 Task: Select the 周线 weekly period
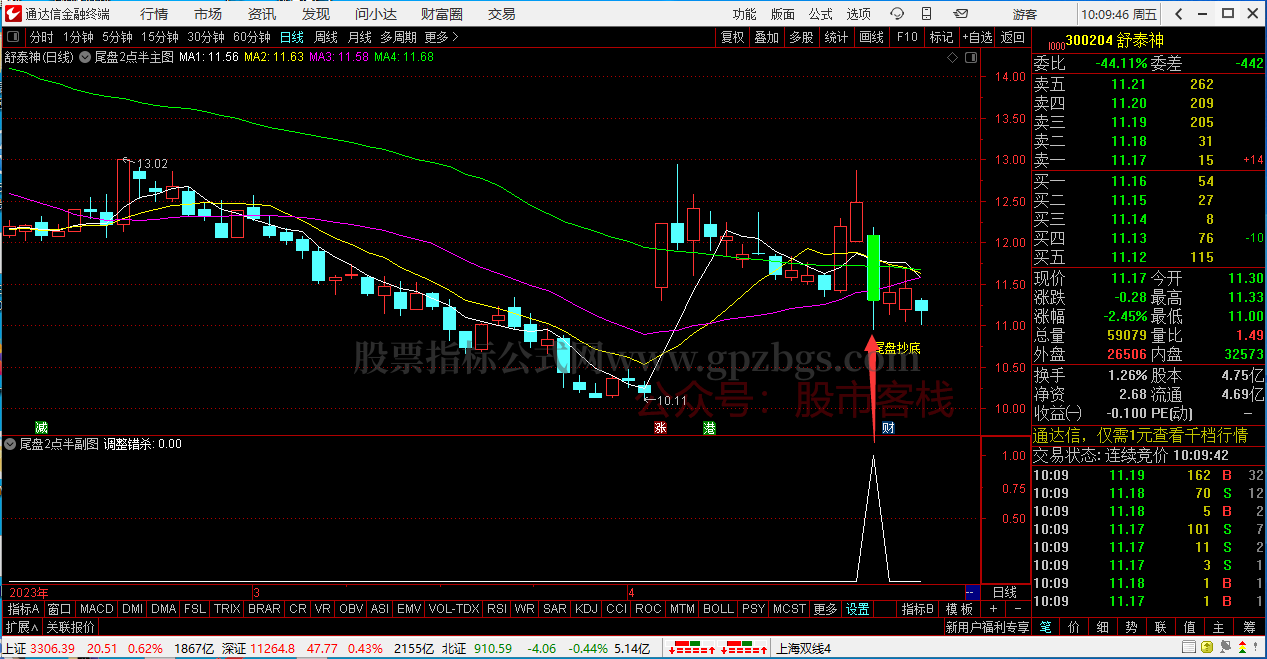click(326, 37)
